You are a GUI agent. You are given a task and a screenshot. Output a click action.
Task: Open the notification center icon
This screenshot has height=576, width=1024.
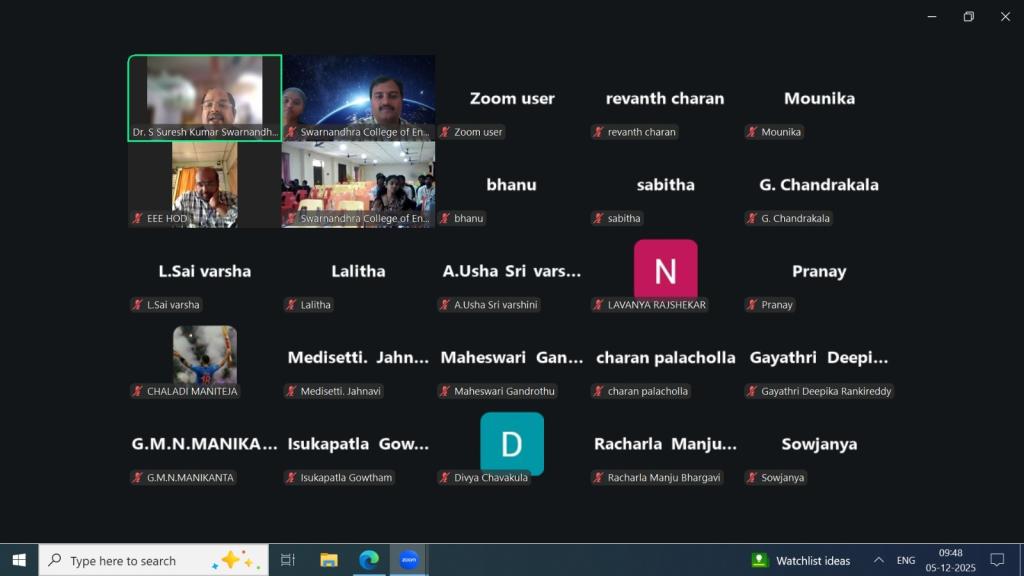point(996,560)
